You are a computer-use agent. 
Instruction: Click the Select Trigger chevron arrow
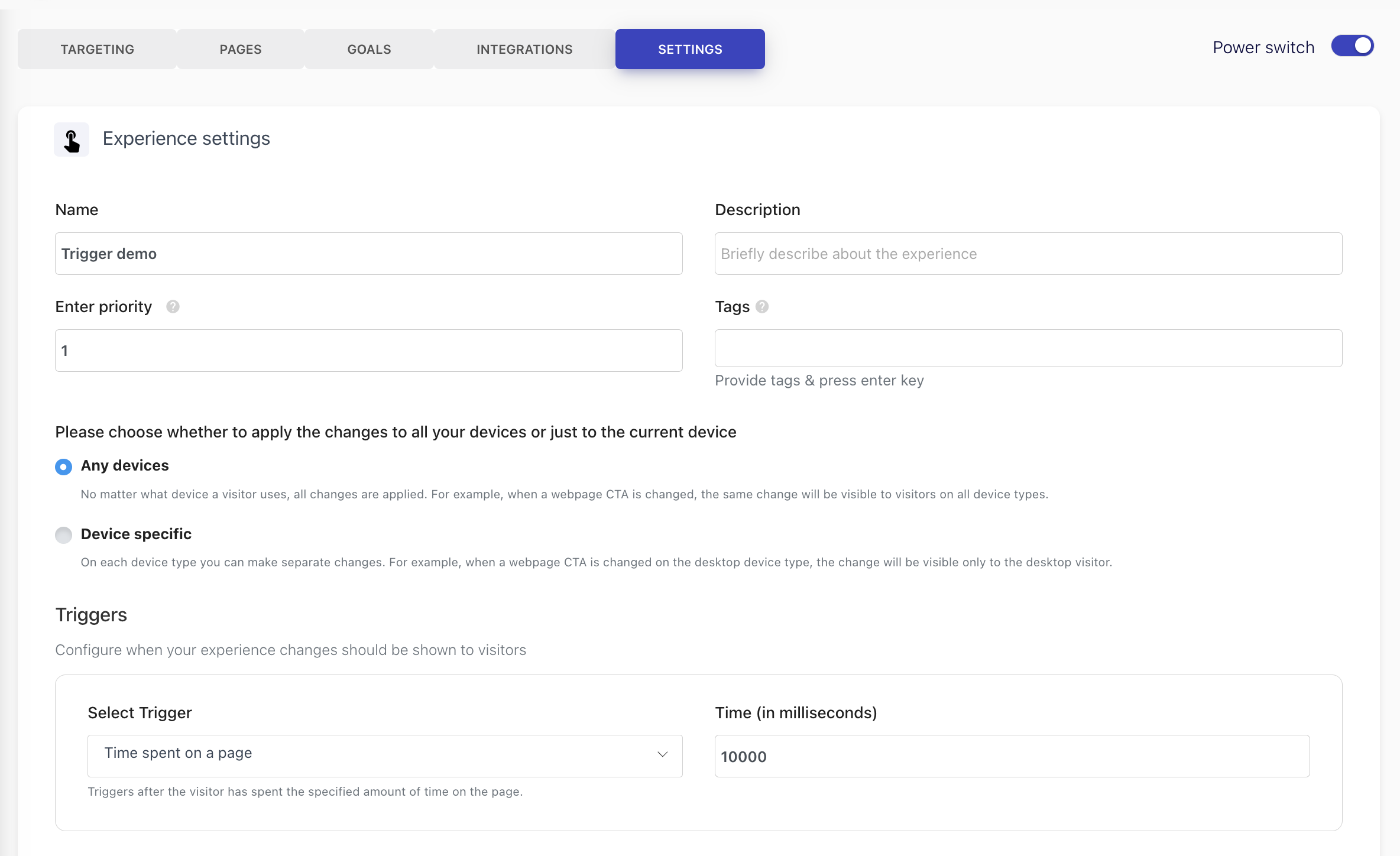click(663, 755)
